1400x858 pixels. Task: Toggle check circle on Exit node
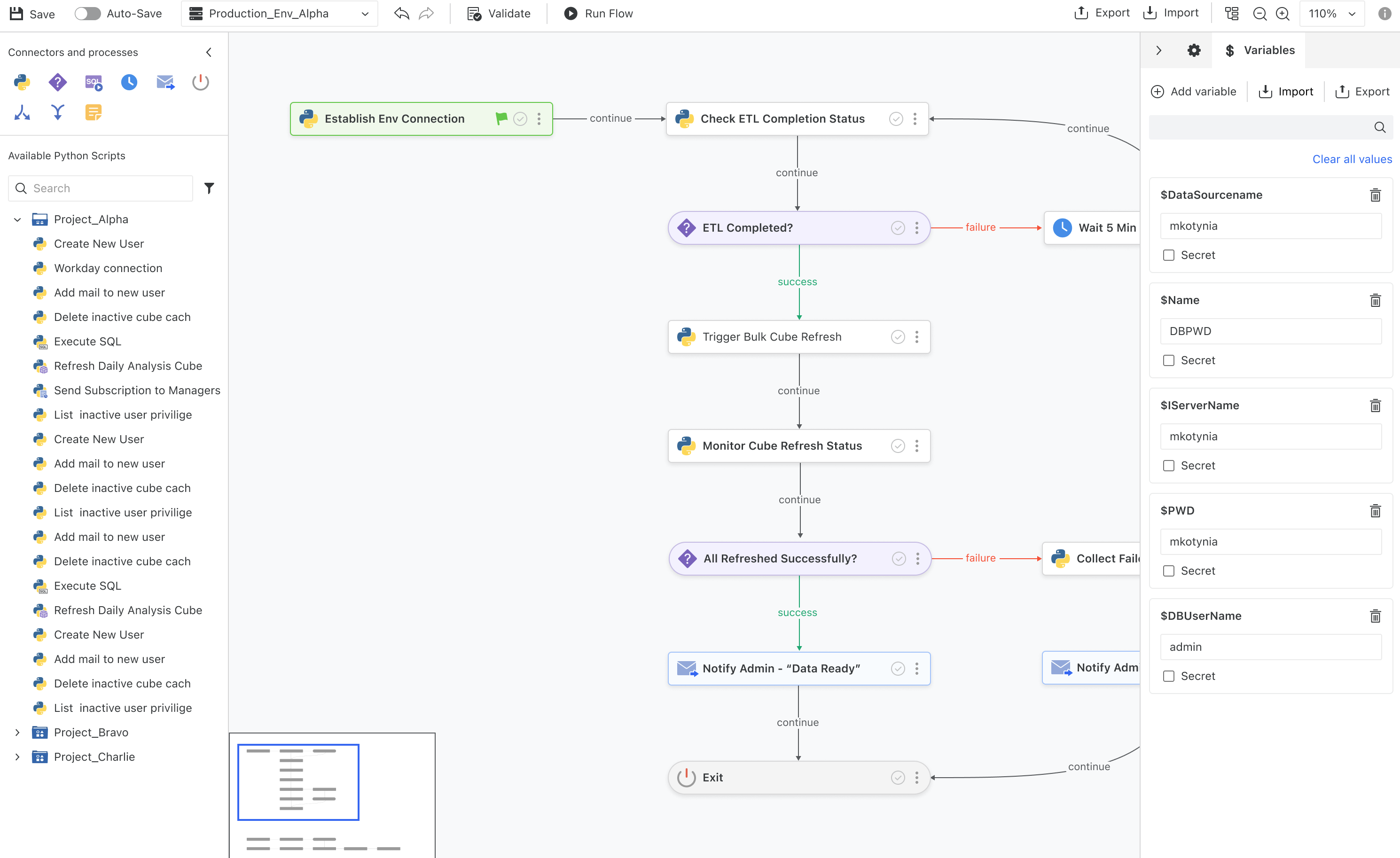898,777
